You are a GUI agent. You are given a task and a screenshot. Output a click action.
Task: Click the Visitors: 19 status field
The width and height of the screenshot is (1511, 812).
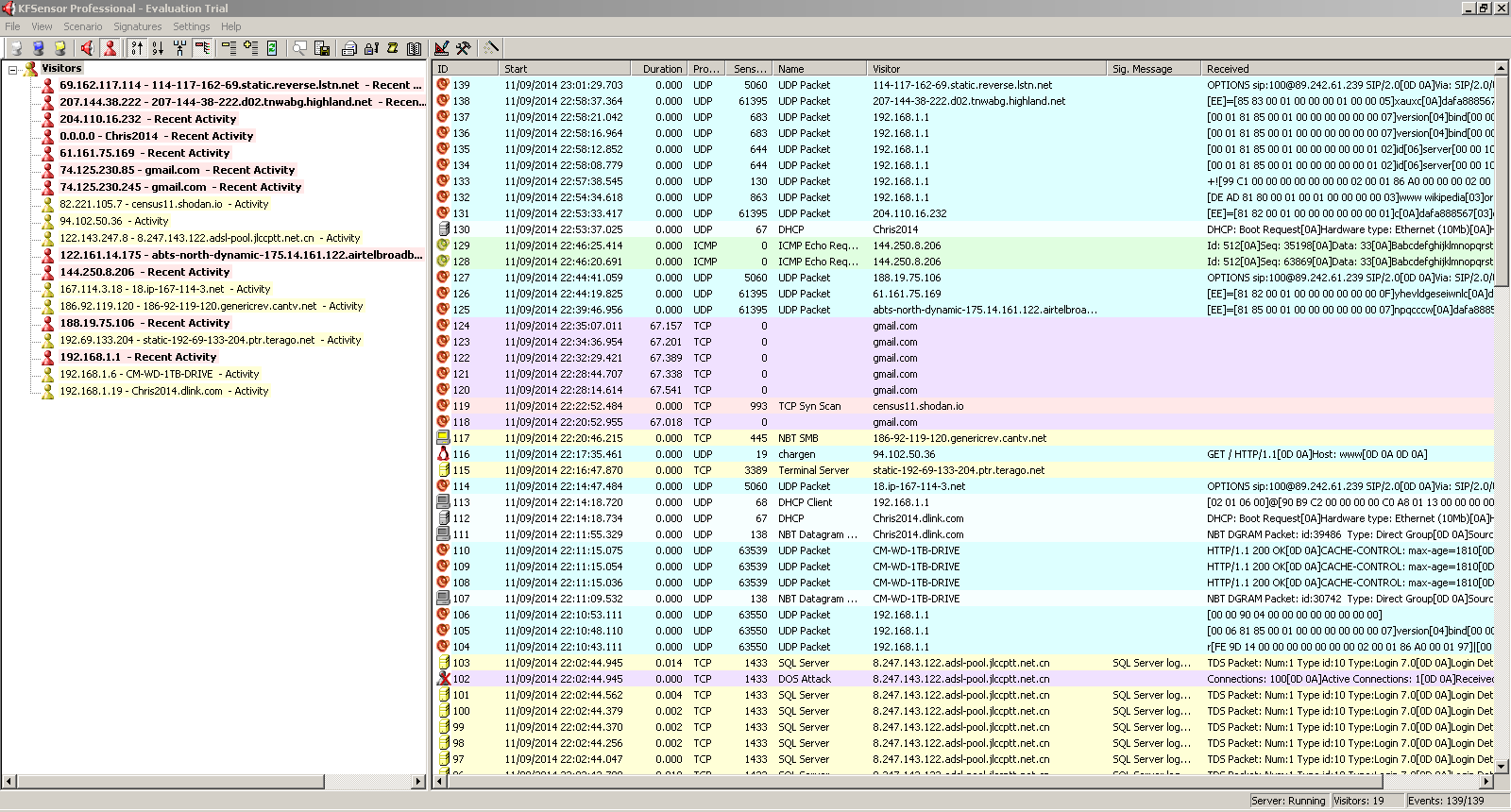click(x=1367, y=801)
